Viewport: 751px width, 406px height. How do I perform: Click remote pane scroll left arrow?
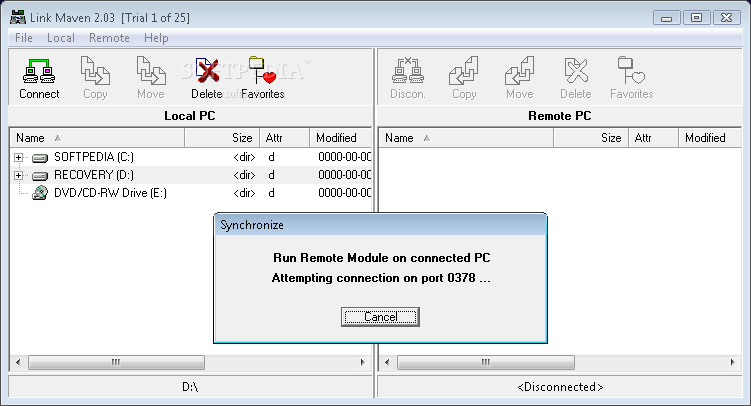[x=387, y=362]
